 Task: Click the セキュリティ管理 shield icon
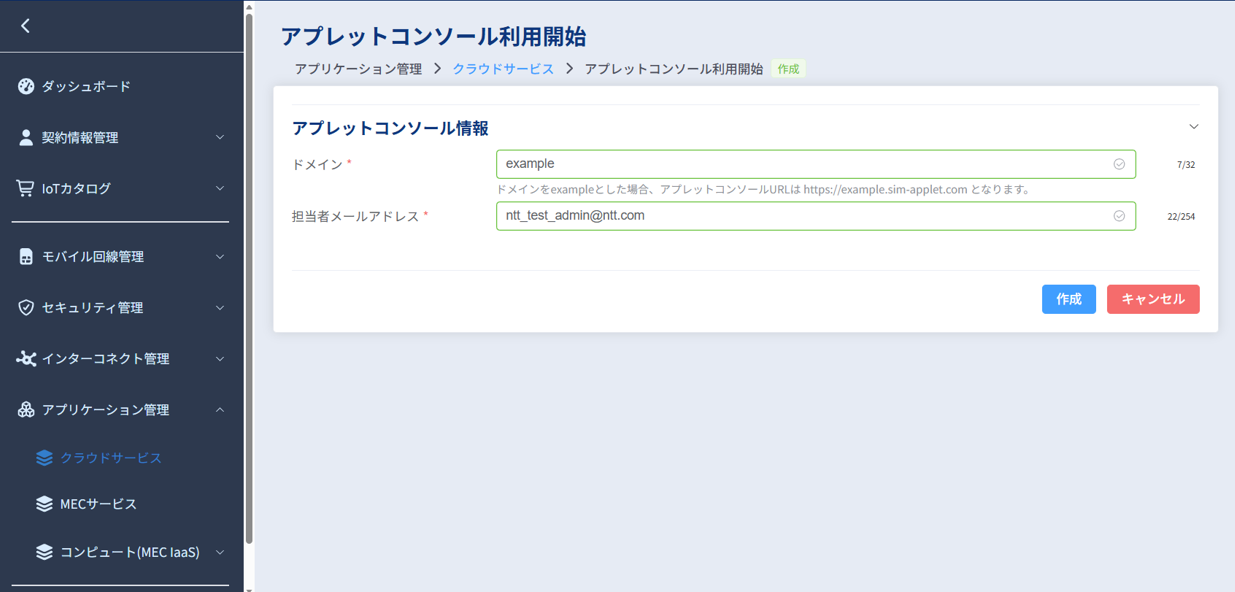point(26,308)
